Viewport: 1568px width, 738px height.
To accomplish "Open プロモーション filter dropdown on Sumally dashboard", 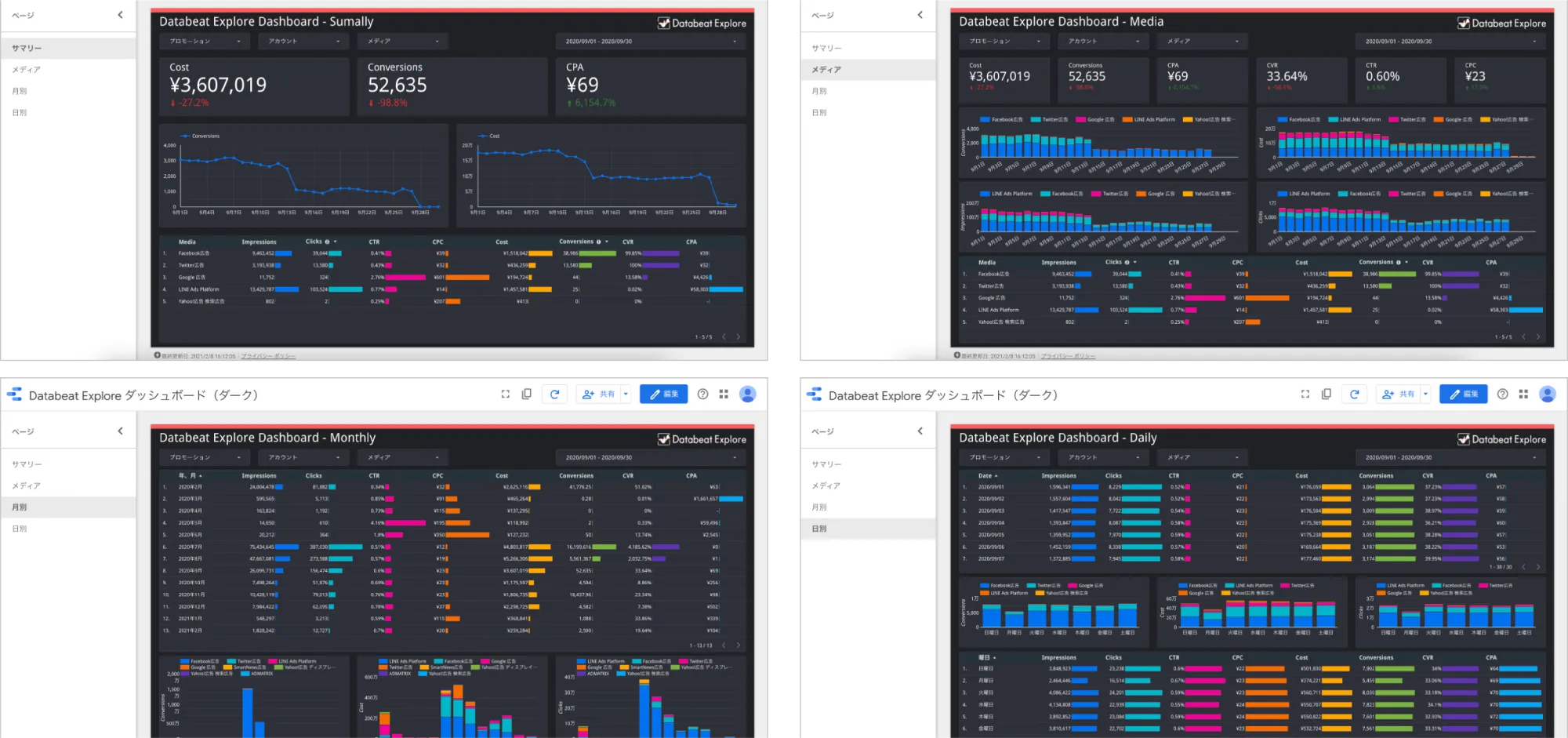I will point(204,41).
